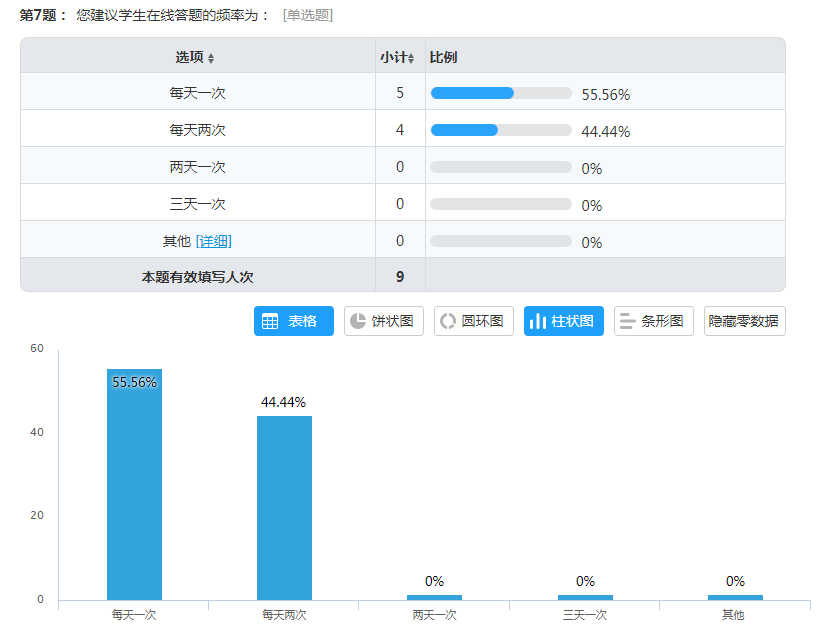Switch to 表格 table view
The height and width of the screenshot is (632, 825).
294,321
